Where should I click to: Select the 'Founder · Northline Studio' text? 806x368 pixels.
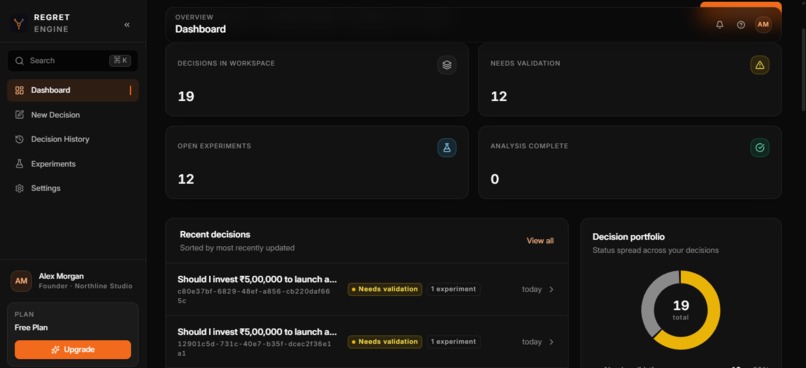tap(85, 286)
